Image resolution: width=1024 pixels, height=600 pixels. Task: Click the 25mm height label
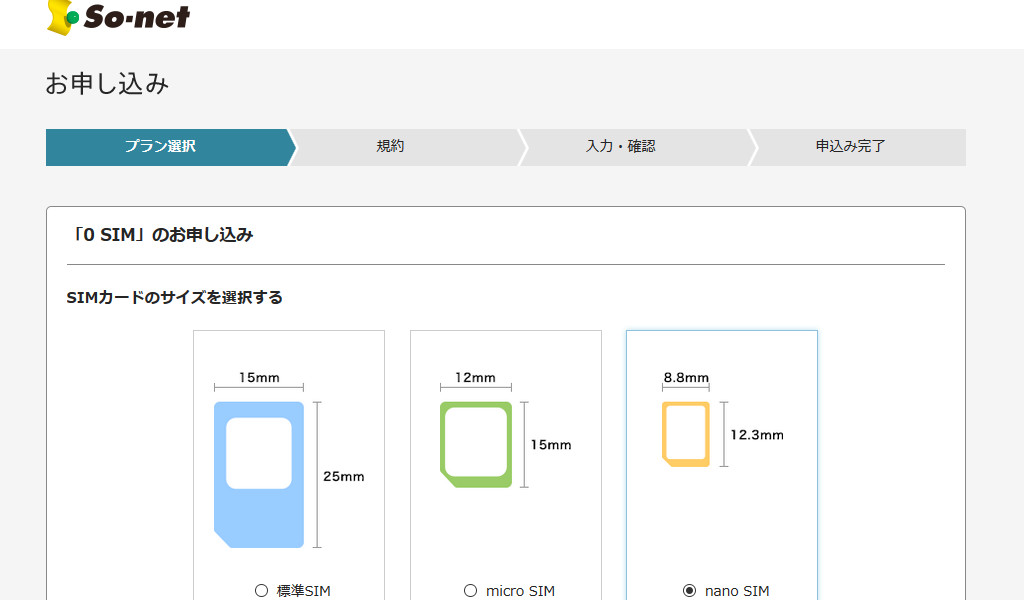pos(344,477)
